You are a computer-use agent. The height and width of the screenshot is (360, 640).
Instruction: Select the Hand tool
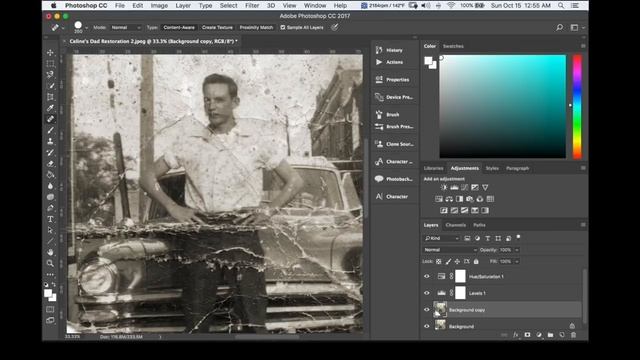50,252
